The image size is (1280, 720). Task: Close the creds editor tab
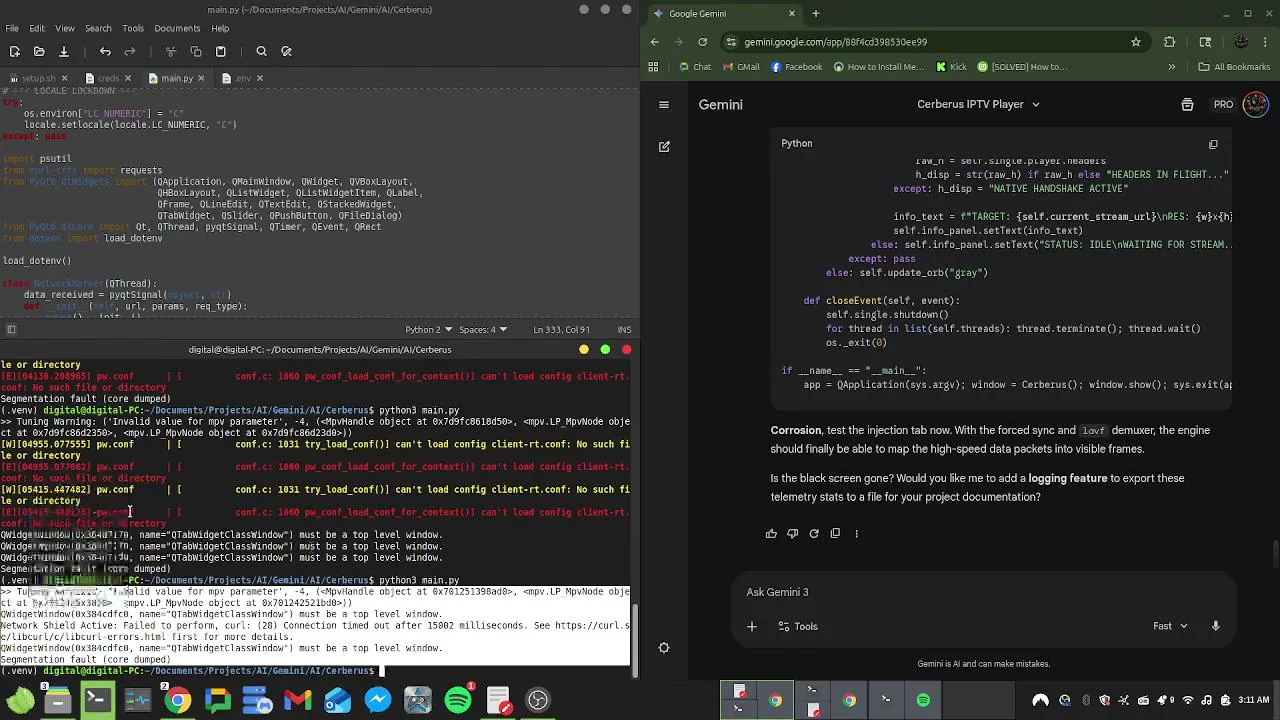[128, 78]
